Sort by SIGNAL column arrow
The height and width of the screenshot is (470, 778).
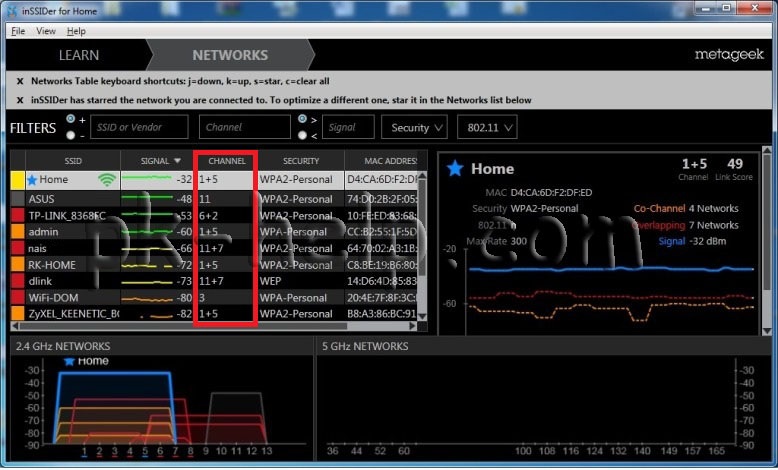point(177,161)
